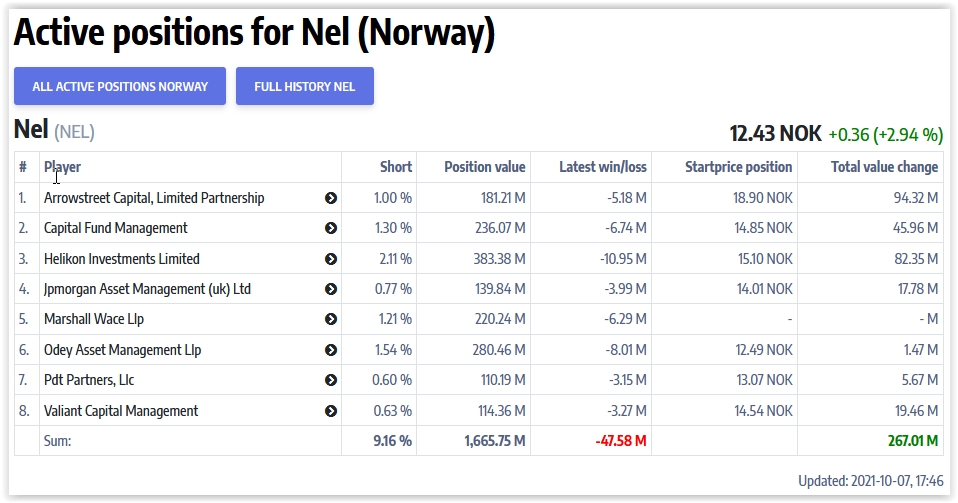Click arrow icon beside Pdt Partners
This screenshot has width=958, height=503.
click(x=331, y=381)
